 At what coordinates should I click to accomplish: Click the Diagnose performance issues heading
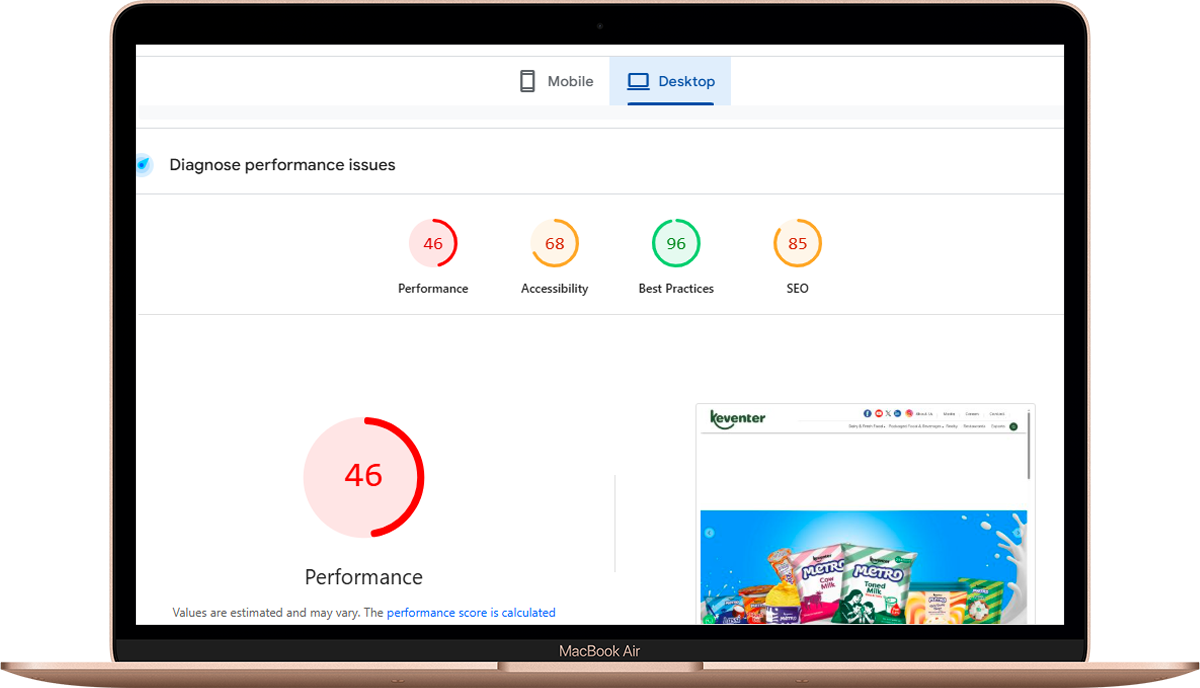click(x=282, y=165)
